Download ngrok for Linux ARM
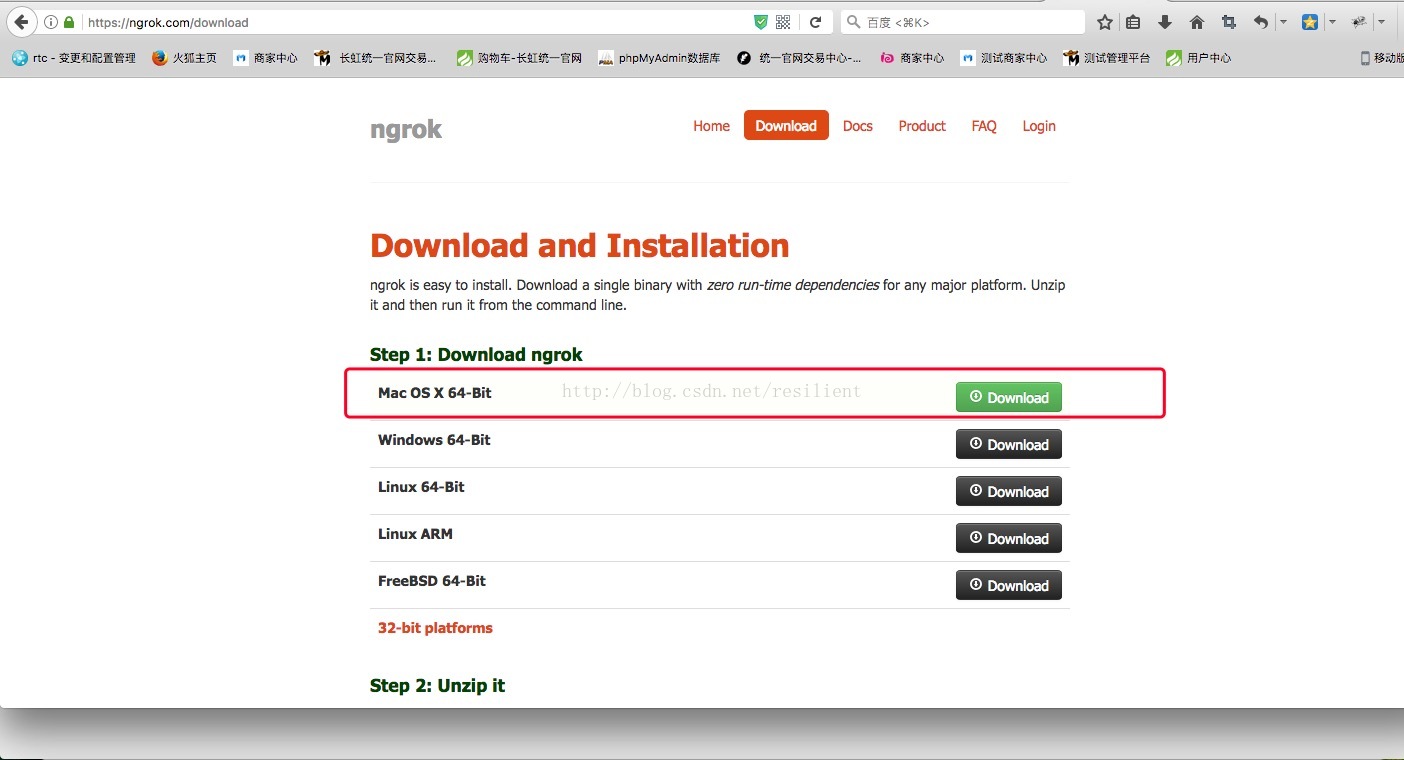The height and width of the screenshot is (760, 1404). [x=1009, y=538]
